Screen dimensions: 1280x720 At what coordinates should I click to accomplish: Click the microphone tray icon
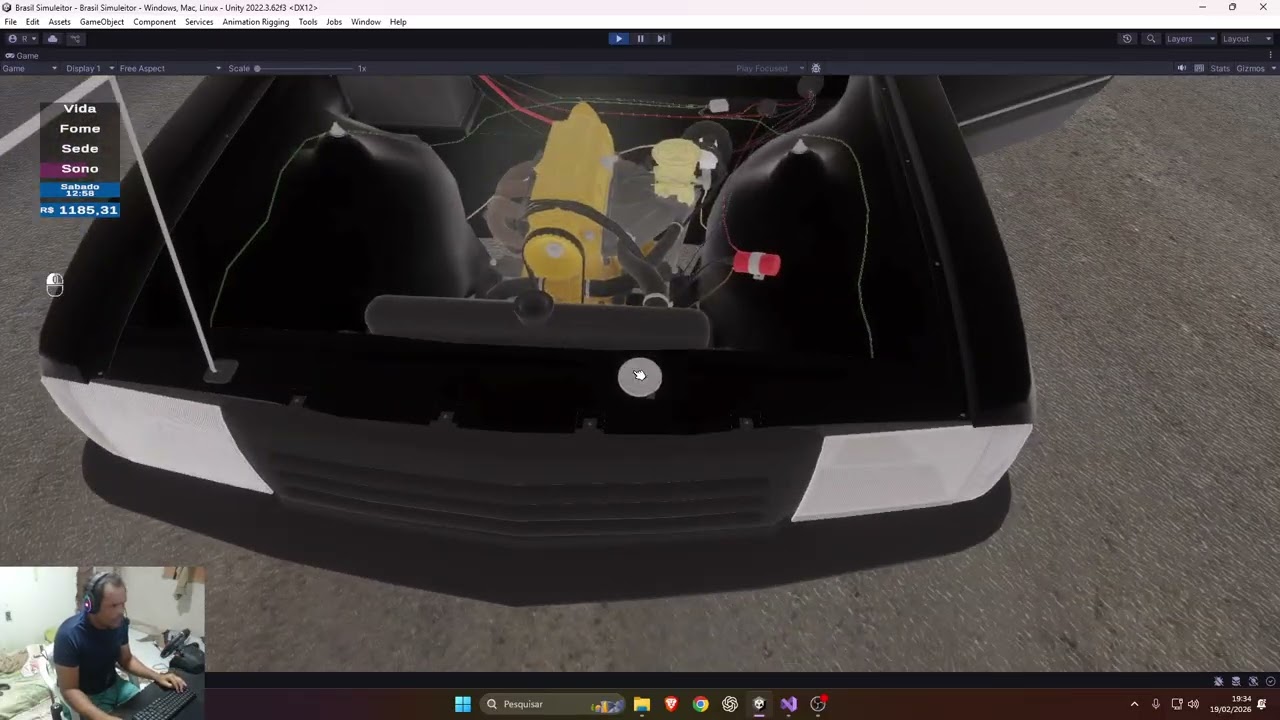coord(1156,704)
